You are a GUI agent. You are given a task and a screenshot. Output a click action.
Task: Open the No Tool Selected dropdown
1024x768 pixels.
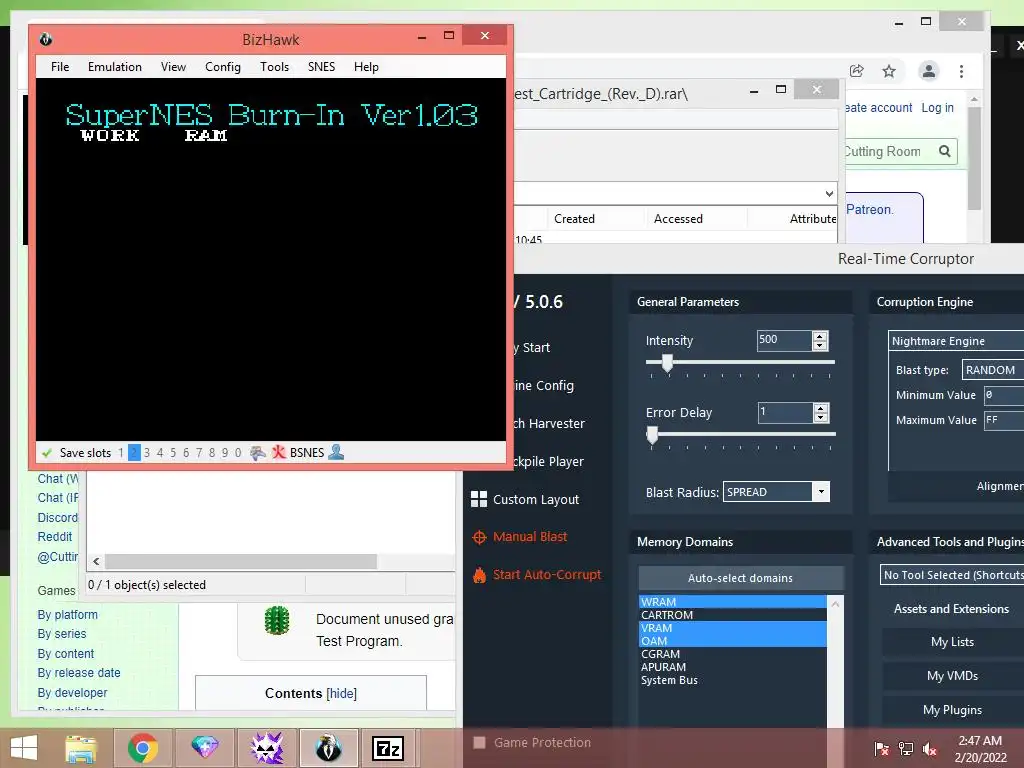coord(952,575)
